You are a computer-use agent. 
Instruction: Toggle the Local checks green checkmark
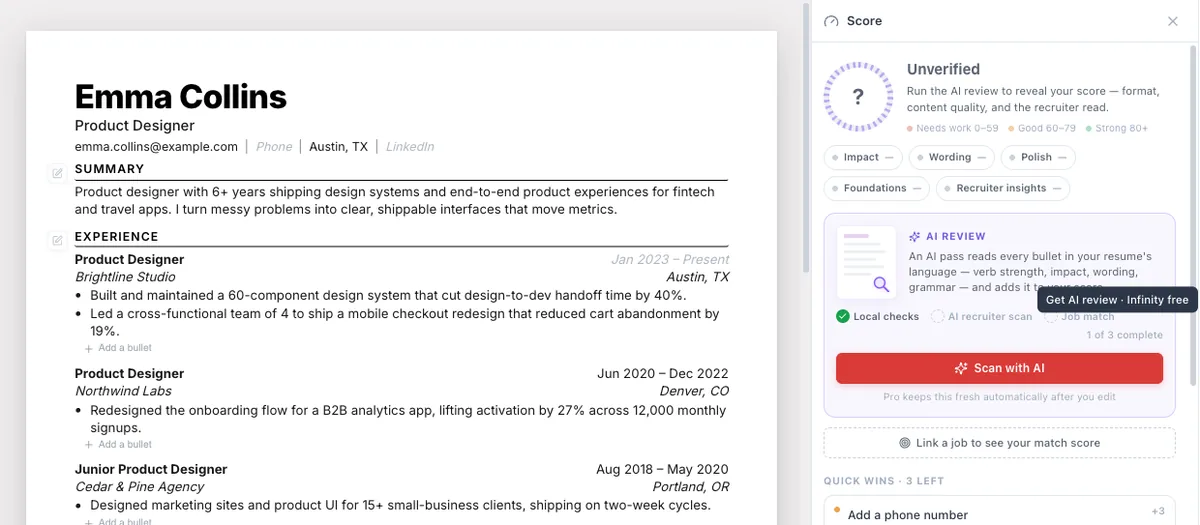[x=843, y=316]
